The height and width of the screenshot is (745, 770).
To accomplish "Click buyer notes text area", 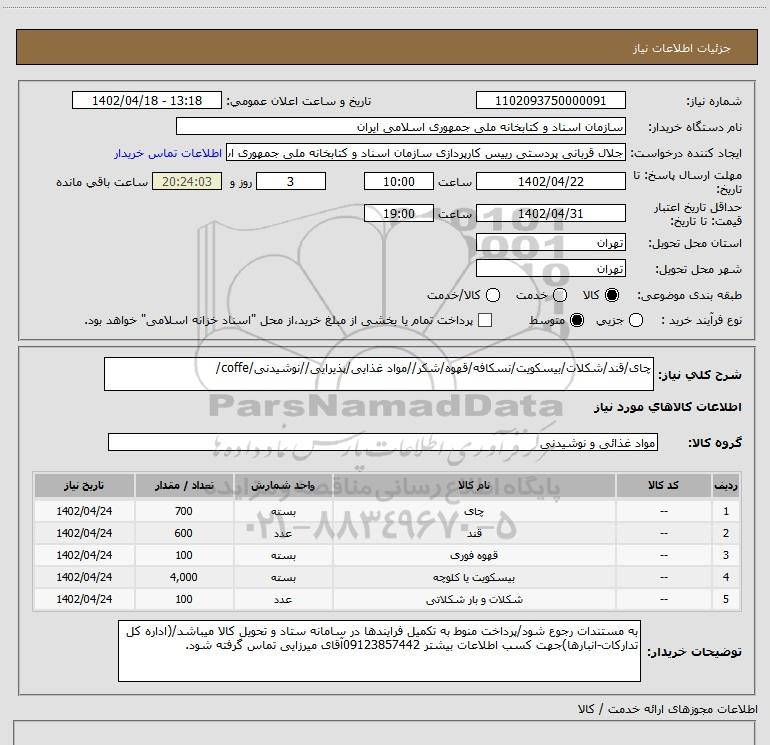I will (379, 651).
